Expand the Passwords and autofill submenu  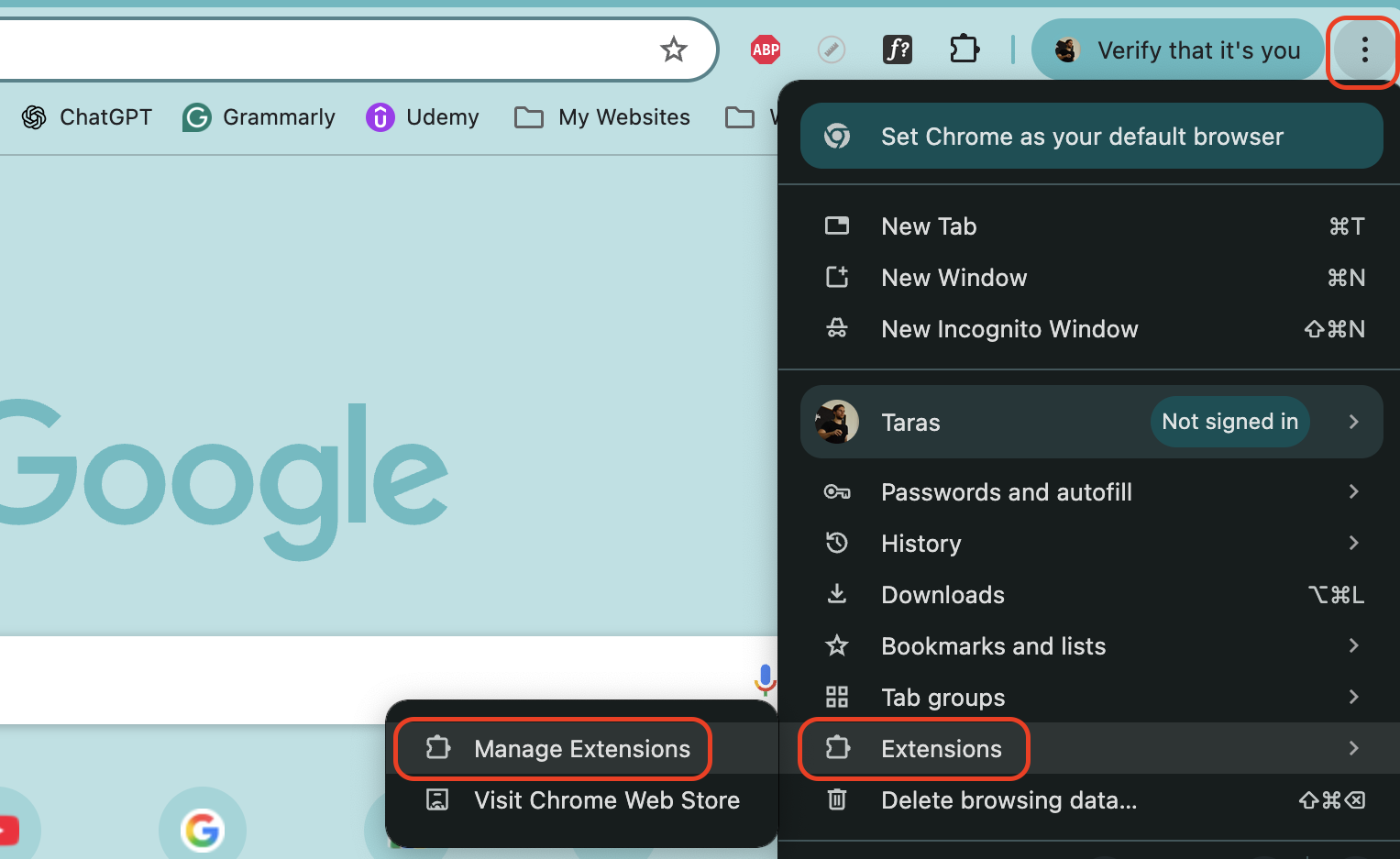[1006, 492]
